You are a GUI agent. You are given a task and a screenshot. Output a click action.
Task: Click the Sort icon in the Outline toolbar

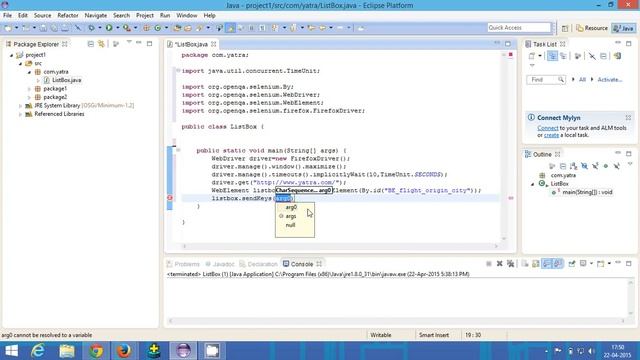573,166
